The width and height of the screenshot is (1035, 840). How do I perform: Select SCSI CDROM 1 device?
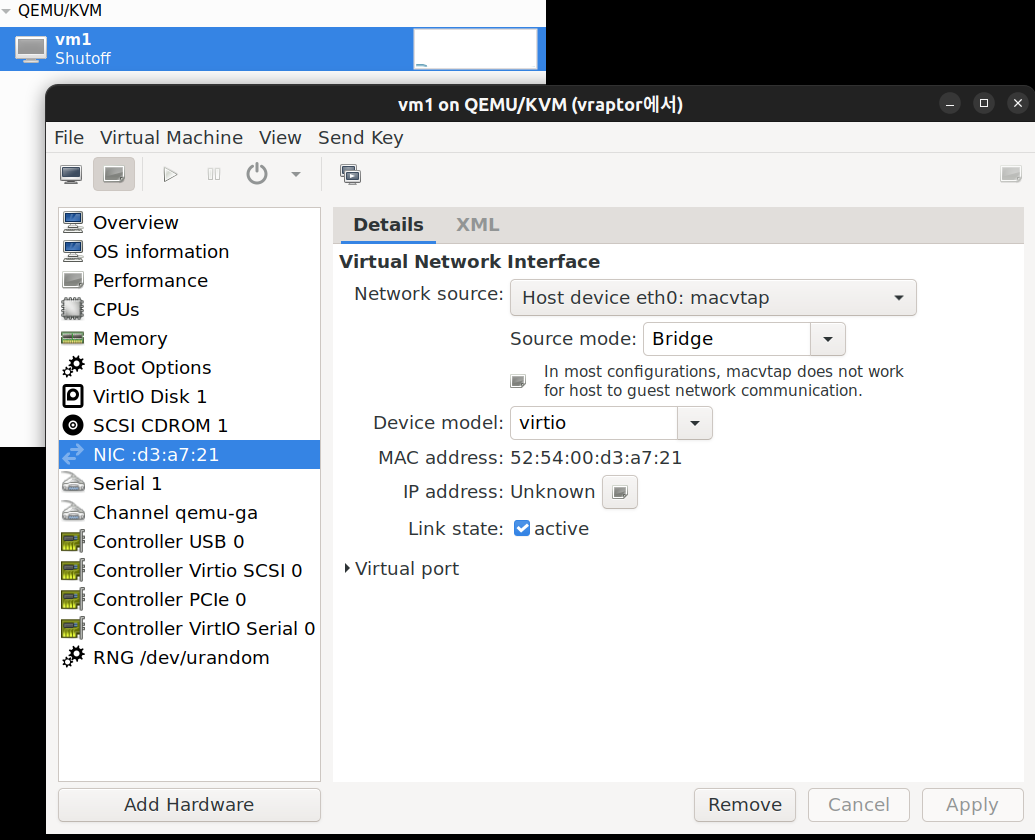coord(189,426)
